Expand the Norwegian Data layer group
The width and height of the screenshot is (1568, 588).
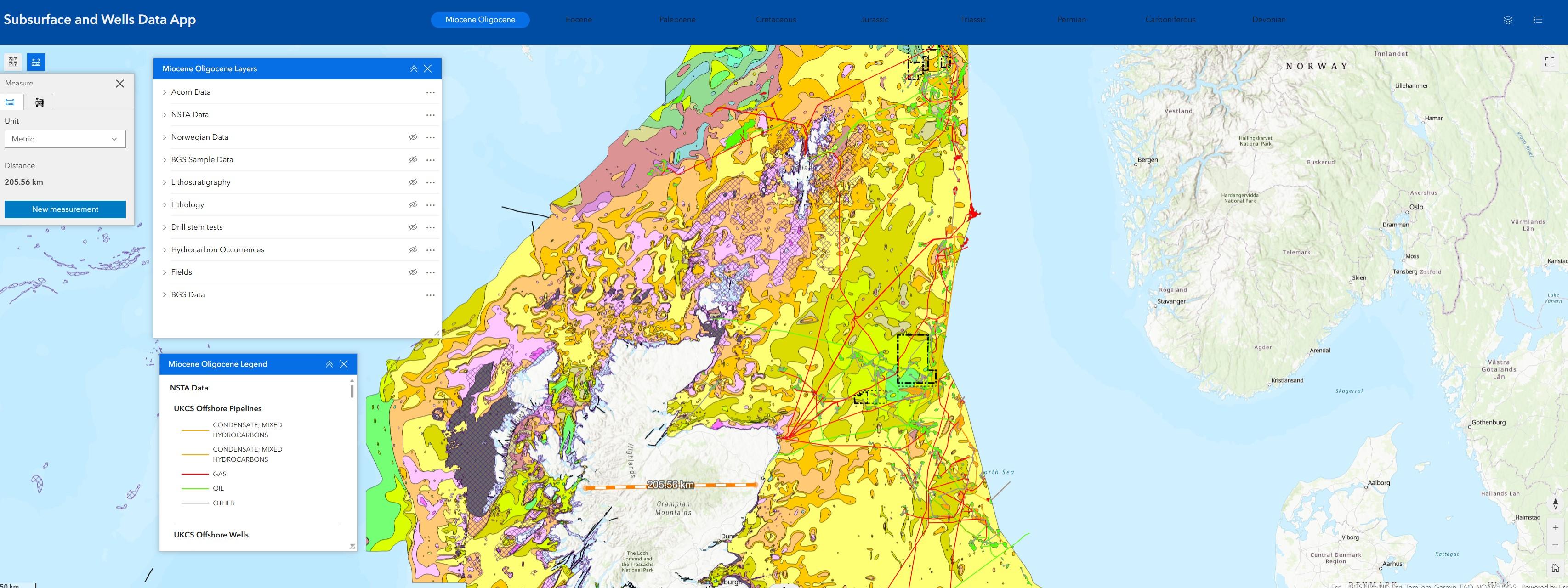(165, 137)
